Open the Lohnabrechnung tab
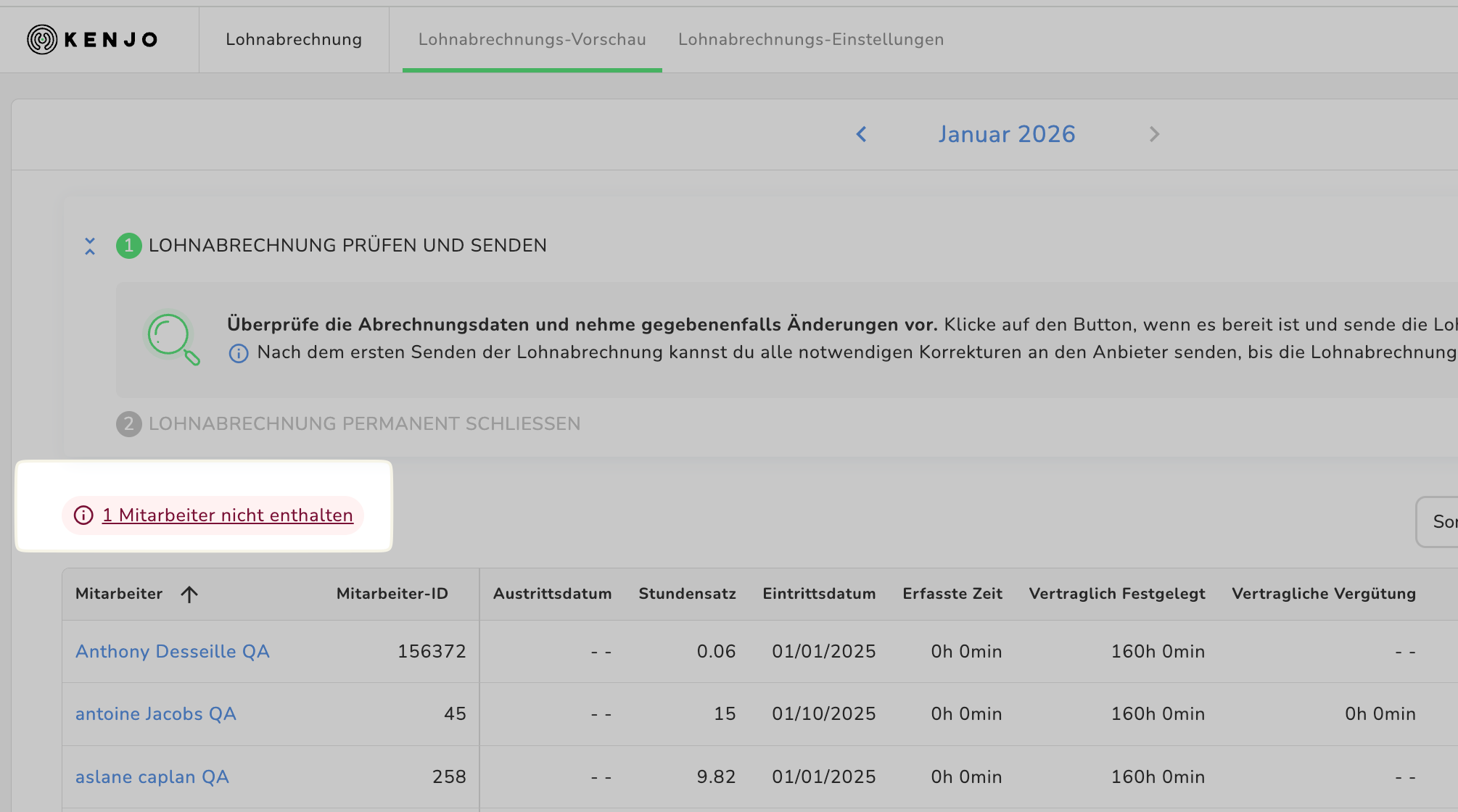The height and width of the screenshot is (812, 1458). pos(293,39)
